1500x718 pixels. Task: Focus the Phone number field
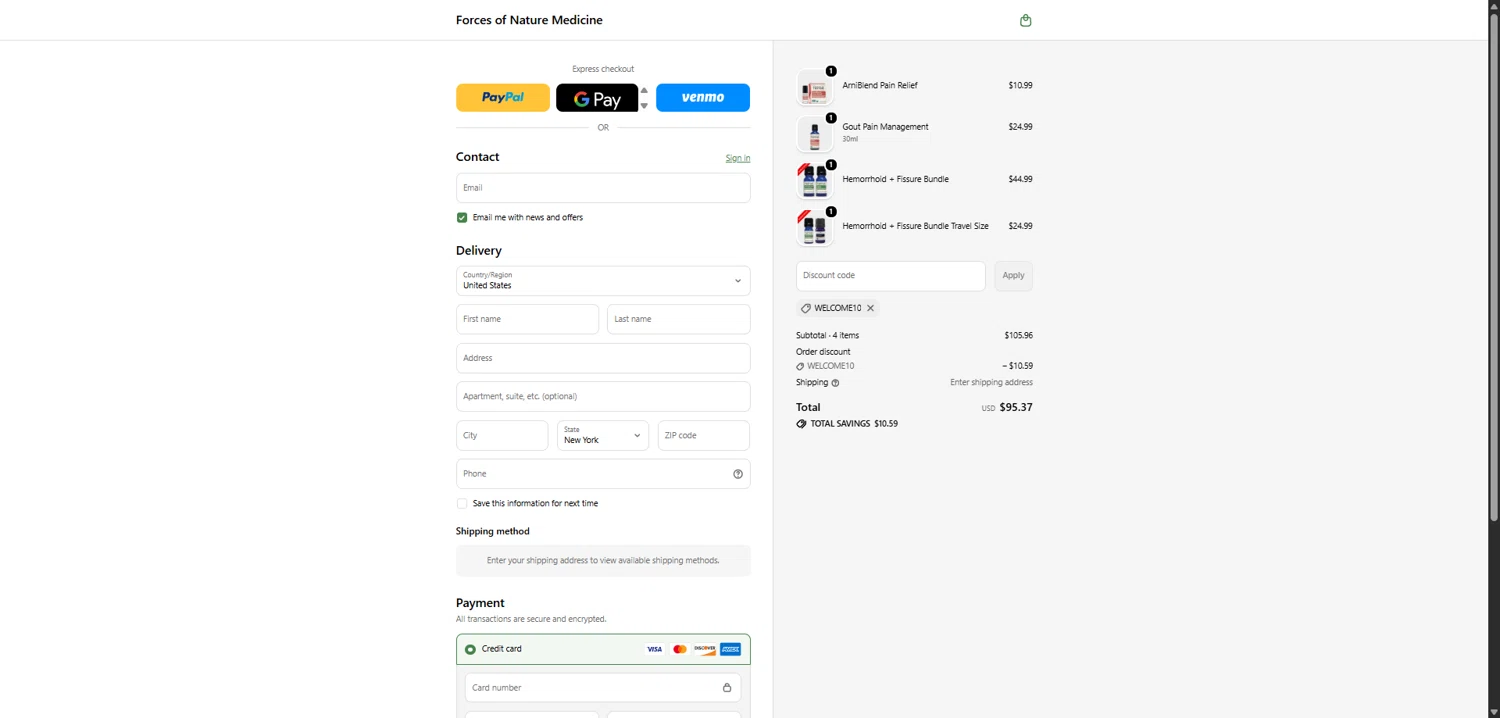pyautogui.click(x=603, y=474)
